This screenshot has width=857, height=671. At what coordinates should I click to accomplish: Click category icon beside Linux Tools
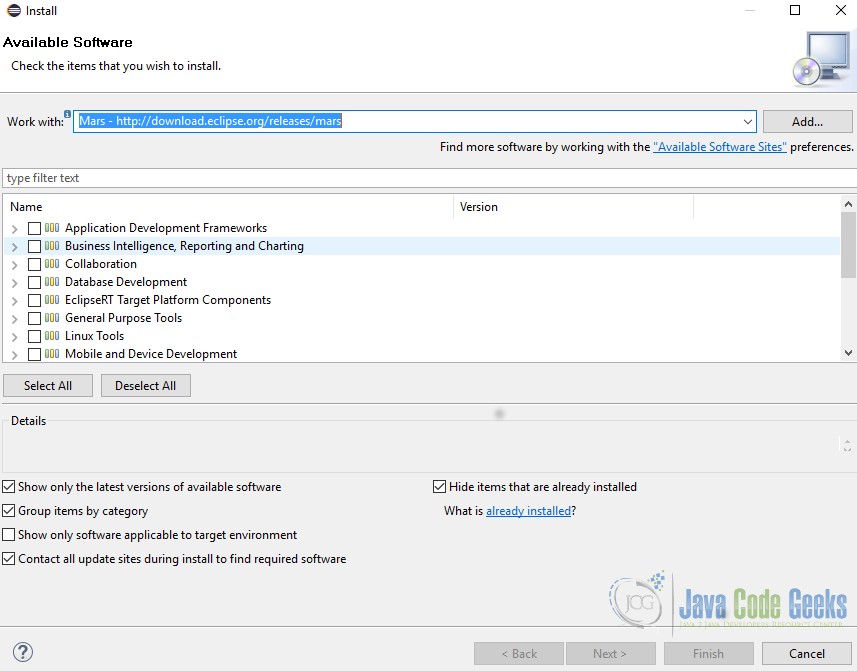pyautogui.click(x=52, y=336)
